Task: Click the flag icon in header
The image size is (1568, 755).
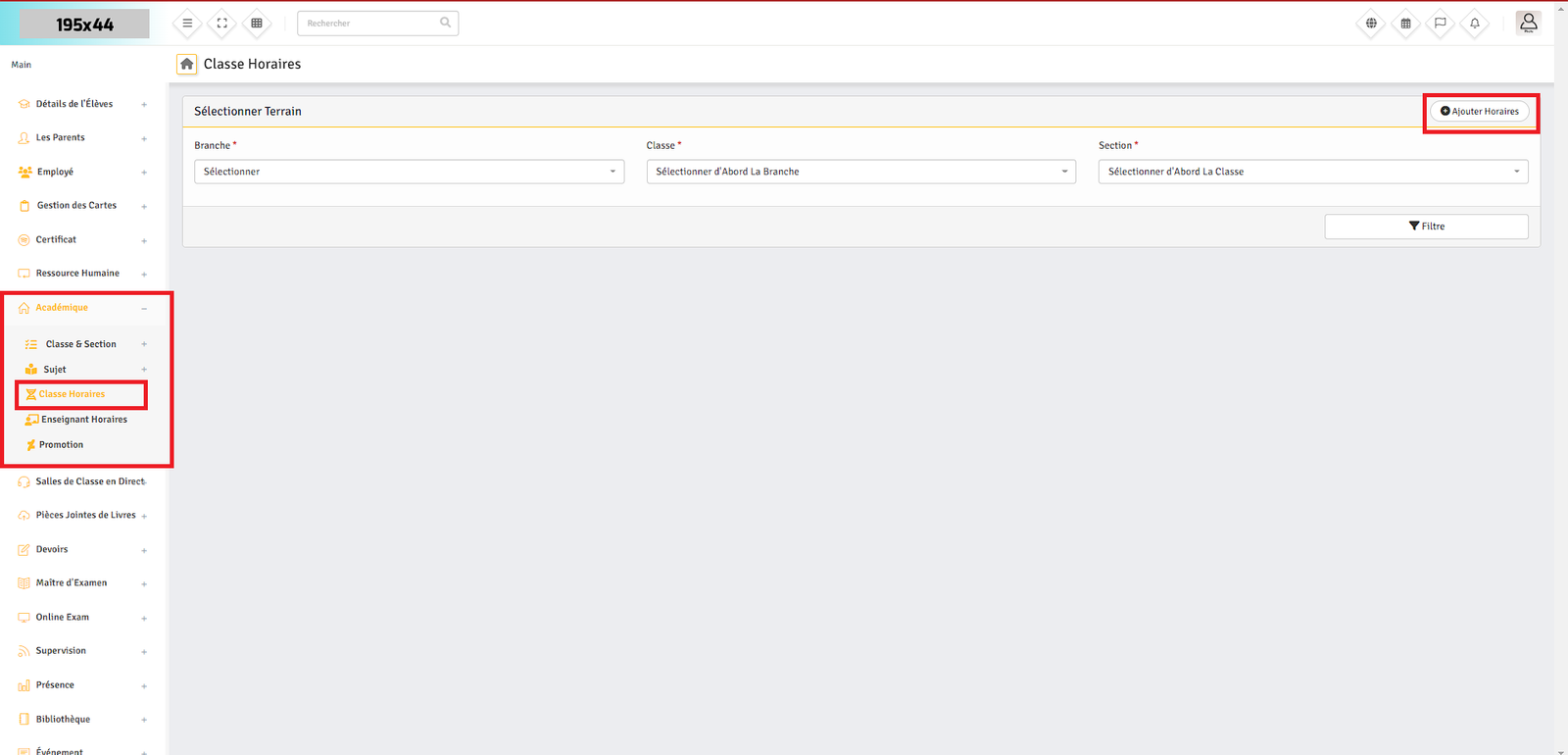Action: [x=1440, y=24]
